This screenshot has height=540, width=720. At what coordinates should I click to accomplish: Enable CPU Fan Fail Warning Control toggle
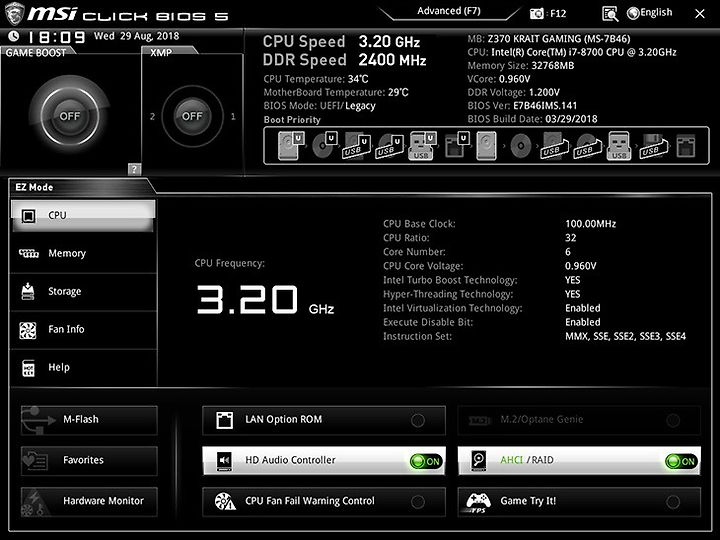pyautogui.click(x=418, y=502)
